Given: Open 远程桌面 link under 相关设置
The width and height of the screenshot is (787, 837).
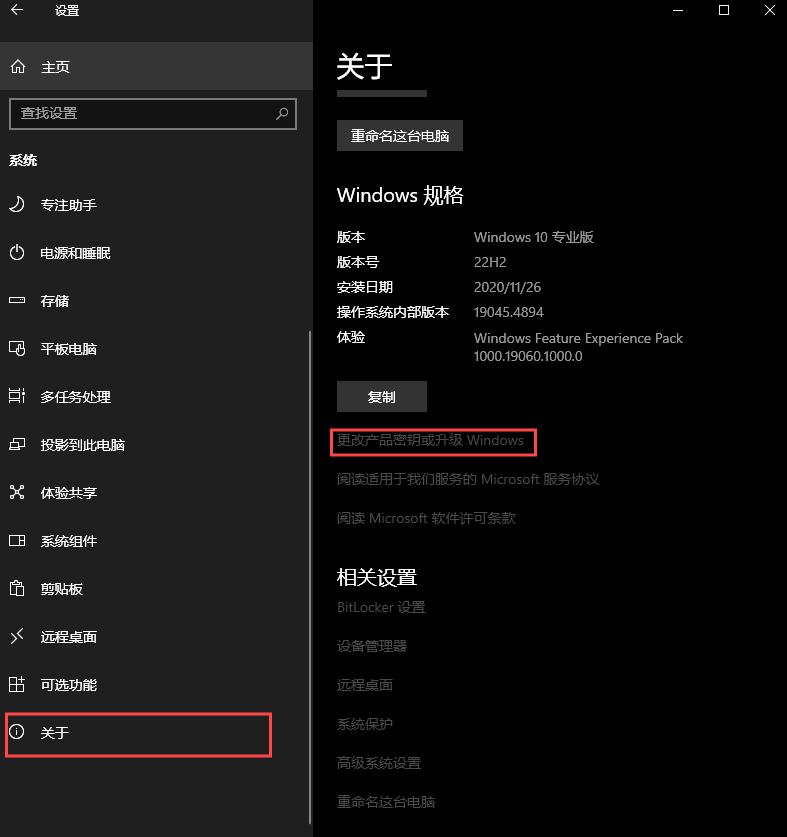Looking at the screenshot, I should pyautogui.click(x=365, y=685).
